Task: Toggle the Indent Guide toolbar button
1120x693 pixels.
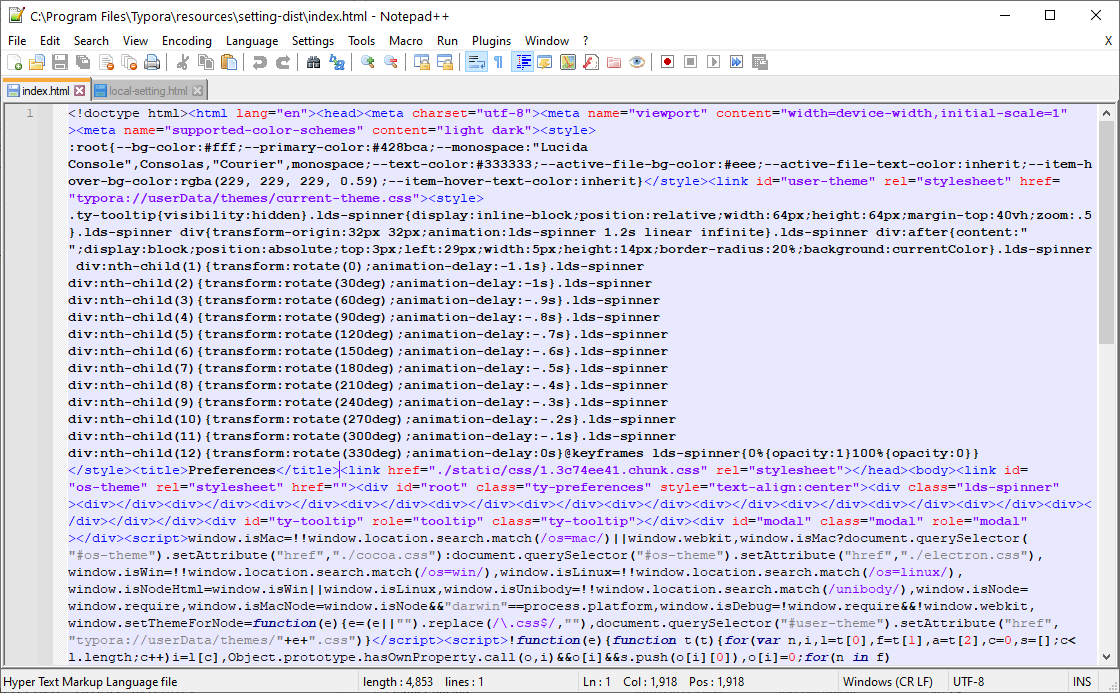Action: [x=522, y=62]
